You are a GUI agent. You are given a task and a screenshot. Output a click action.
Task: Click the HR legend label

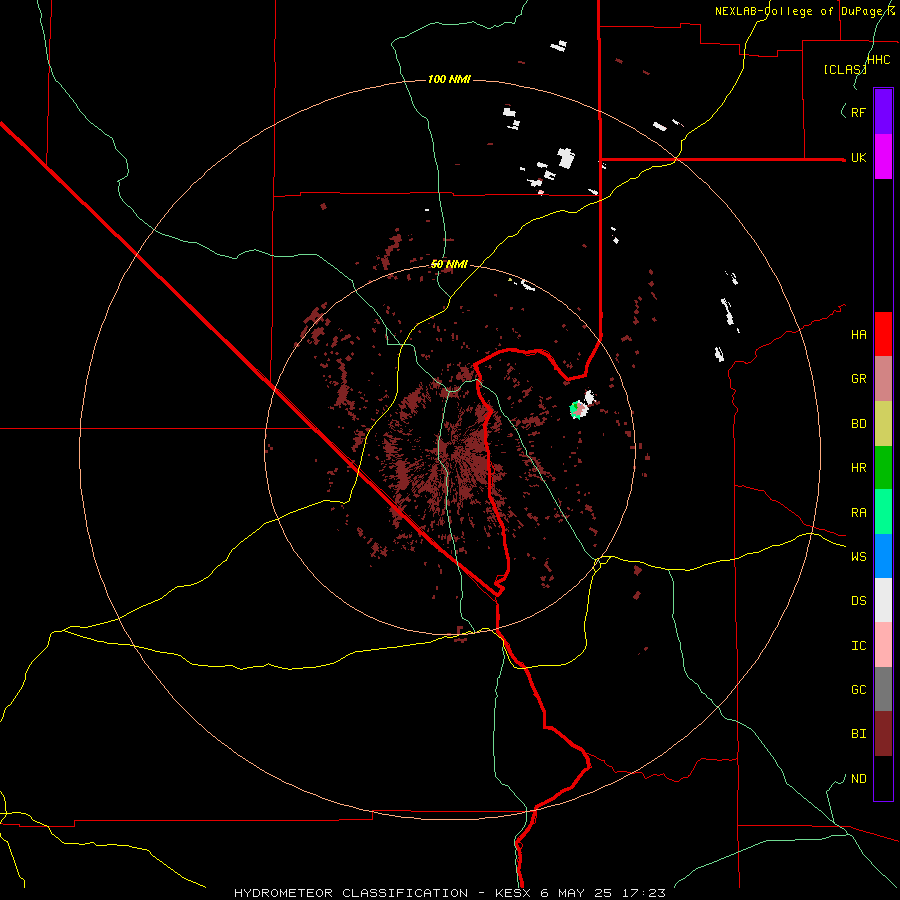tap(859, 468)
